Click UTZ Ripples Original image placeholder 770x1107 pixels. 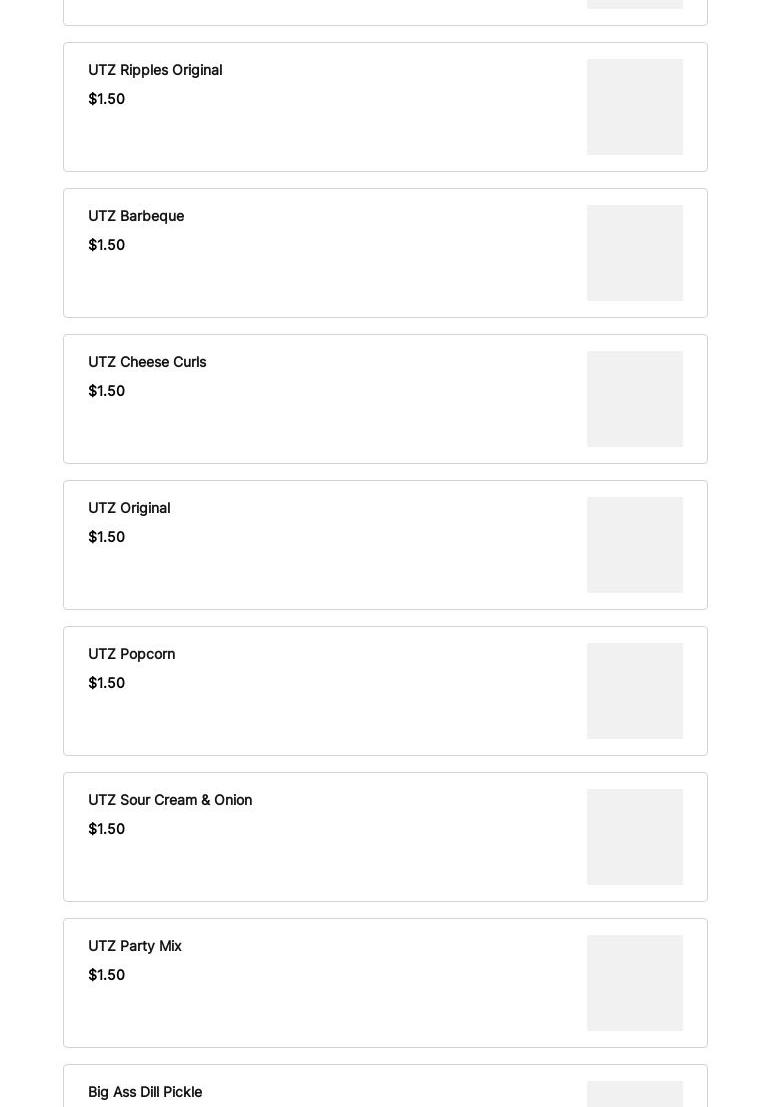point(634,107)
